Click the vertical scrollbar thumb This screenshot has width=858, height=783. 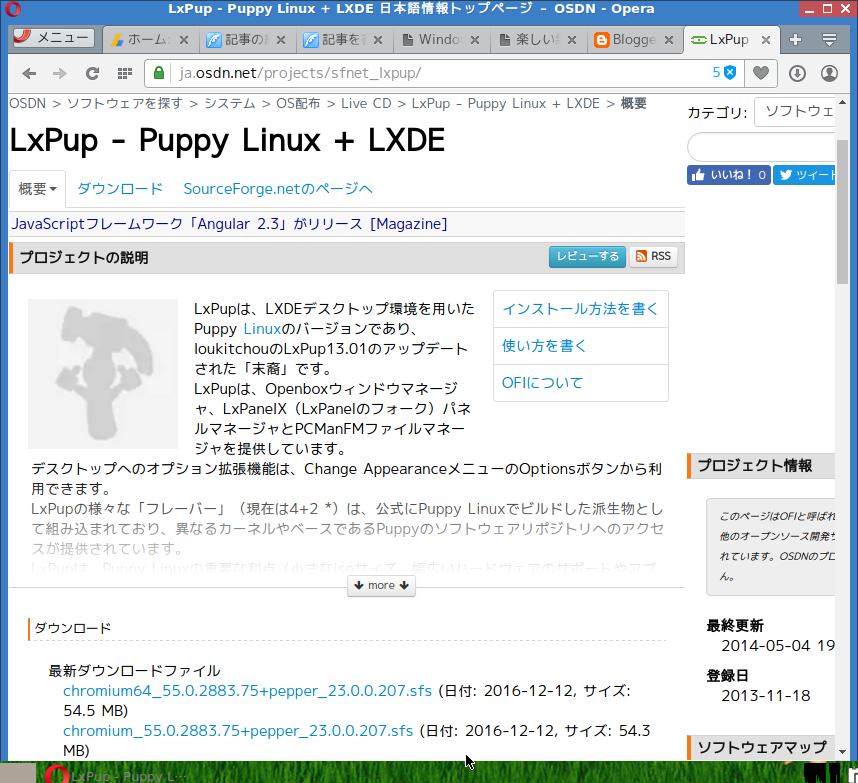point(843,211)
